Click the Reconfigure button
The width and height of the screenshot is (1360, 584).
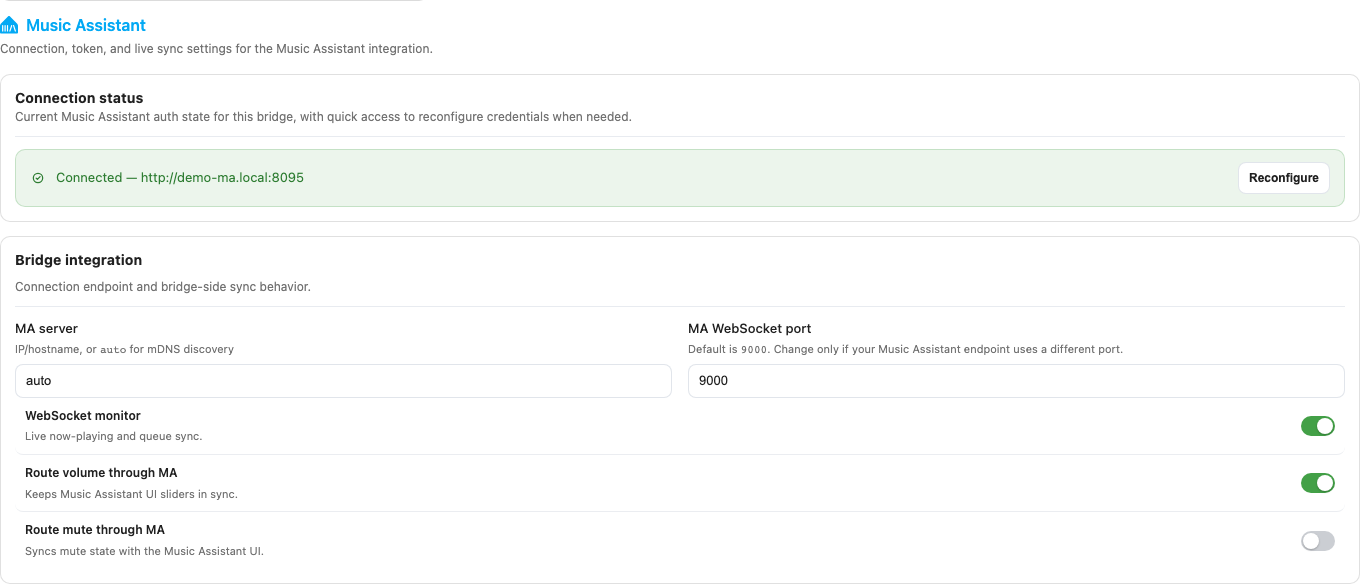[x=1284, y=178]
